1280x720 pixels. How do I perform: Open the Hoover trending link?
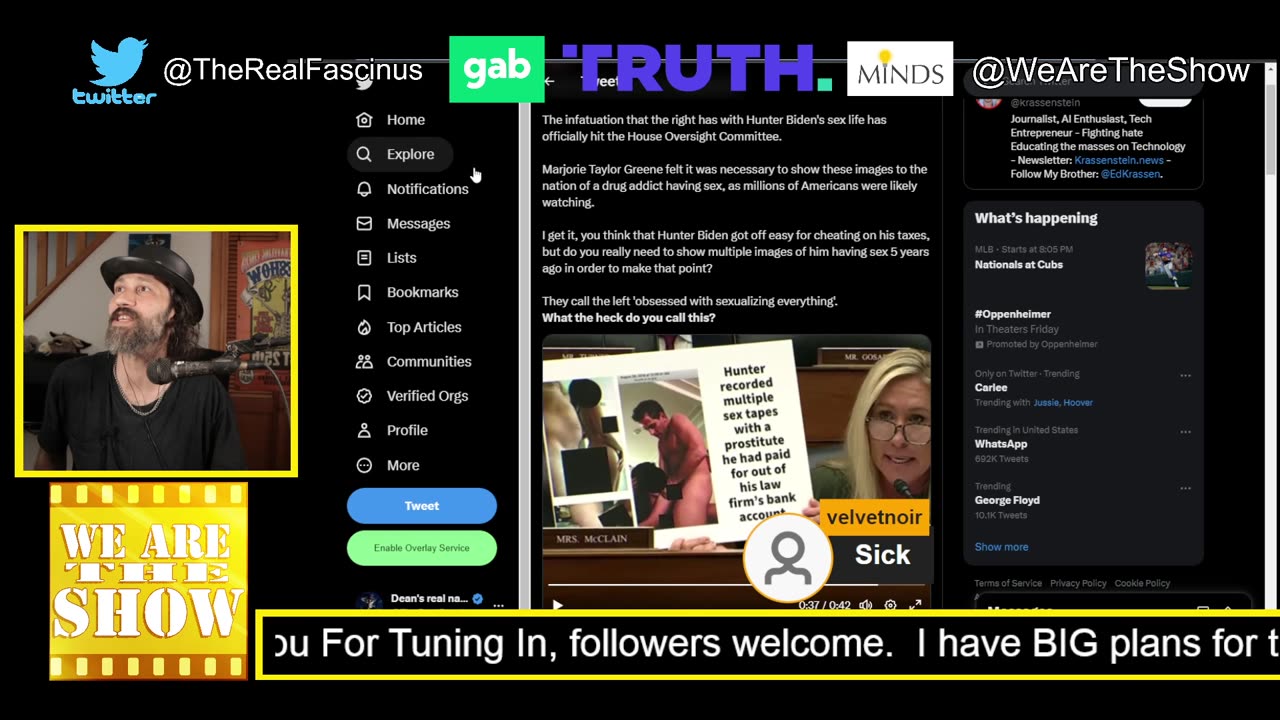[1079, 403]
